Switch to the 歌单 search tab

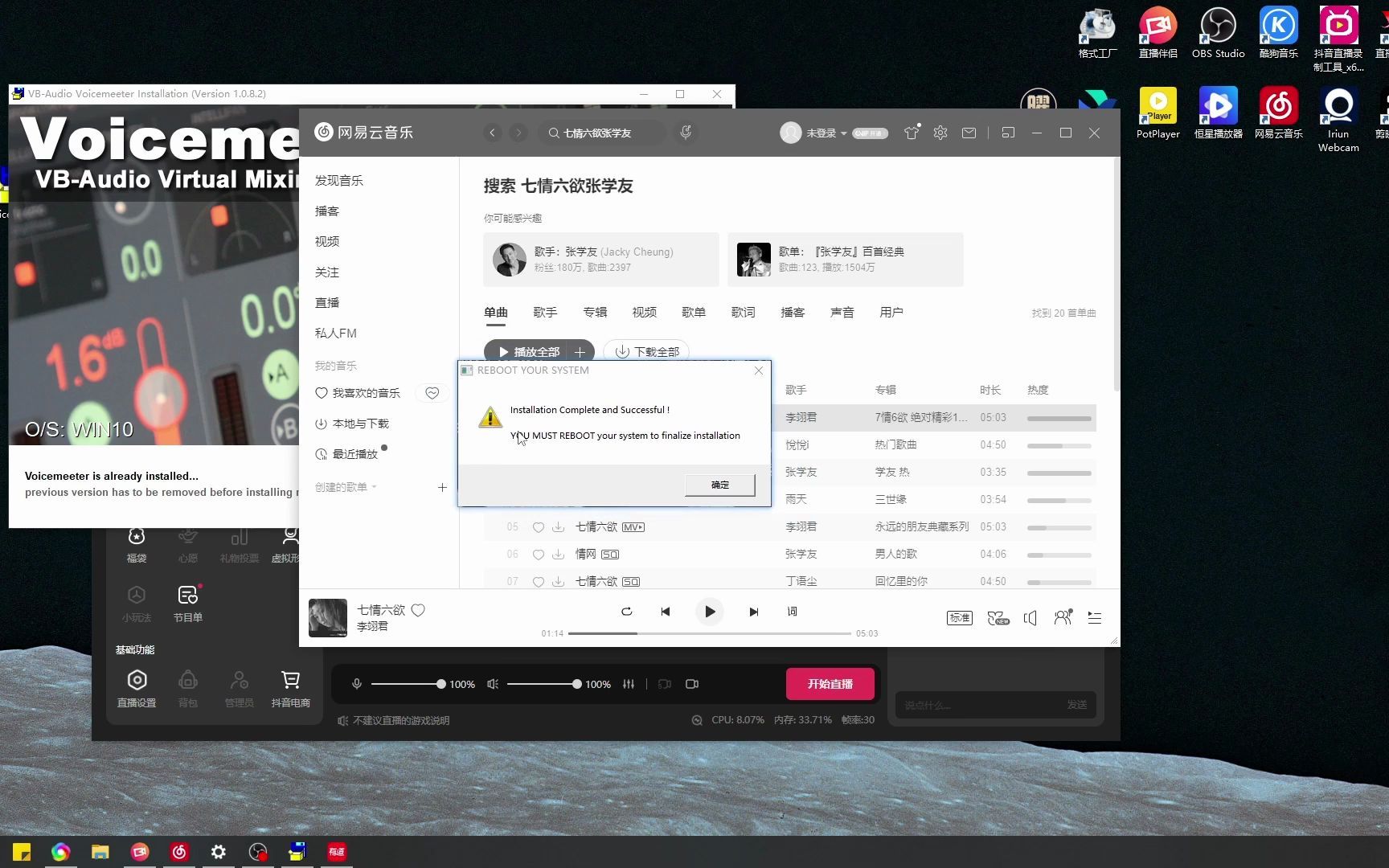(x=694, y=313)
